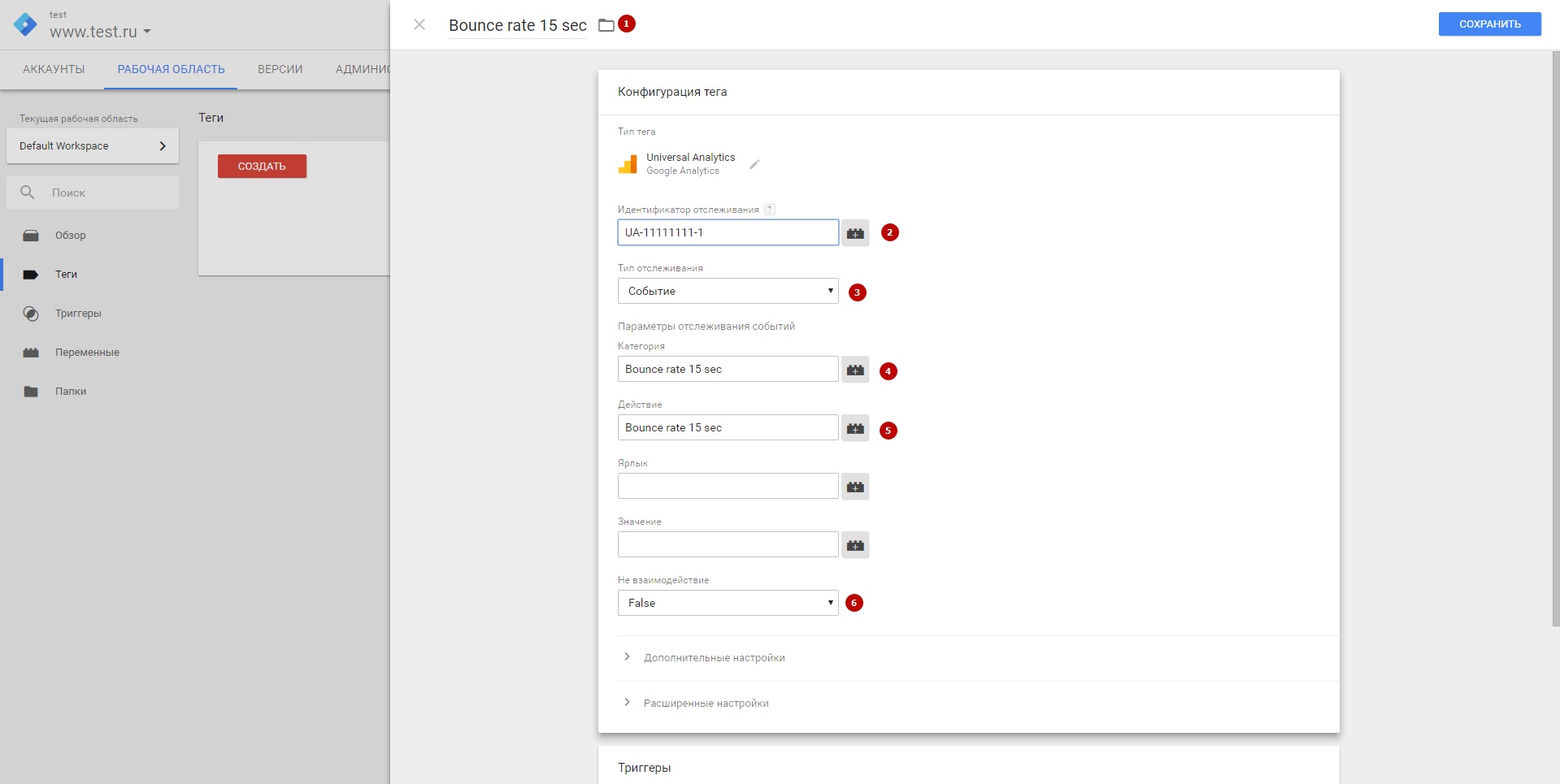Focus the empty Ярлык input field
1560x784 pixels.
coord(728,486)
